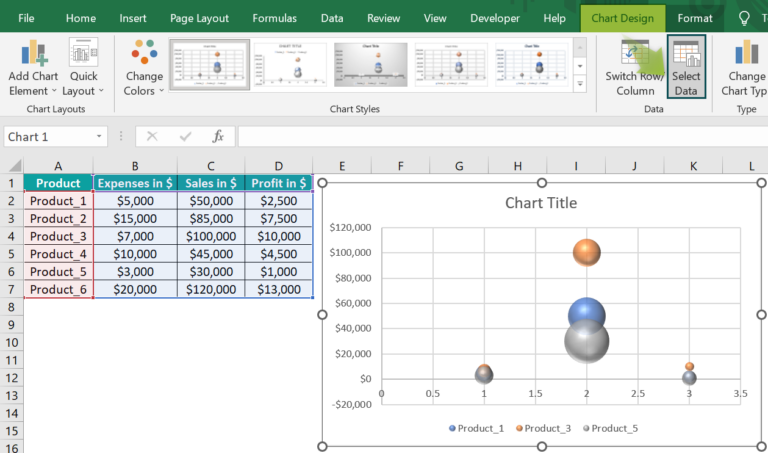Viewport: 768px width, 453px height.
Task: Click Product_3 legend entry
Action: (543, 429)
